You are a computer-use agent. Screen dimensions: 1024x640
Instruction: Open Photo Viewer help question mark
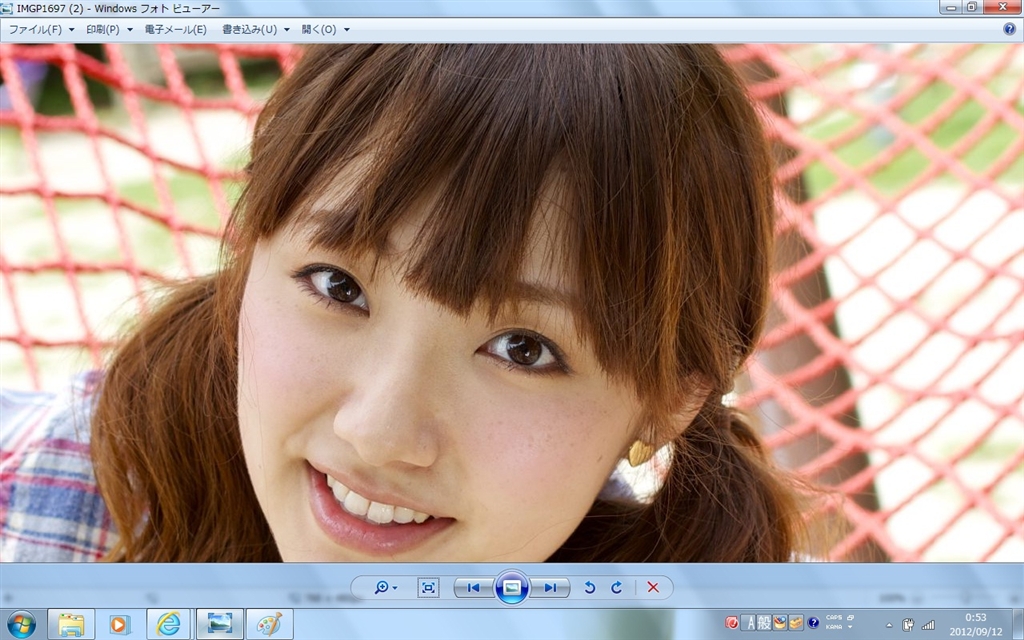1009,29
